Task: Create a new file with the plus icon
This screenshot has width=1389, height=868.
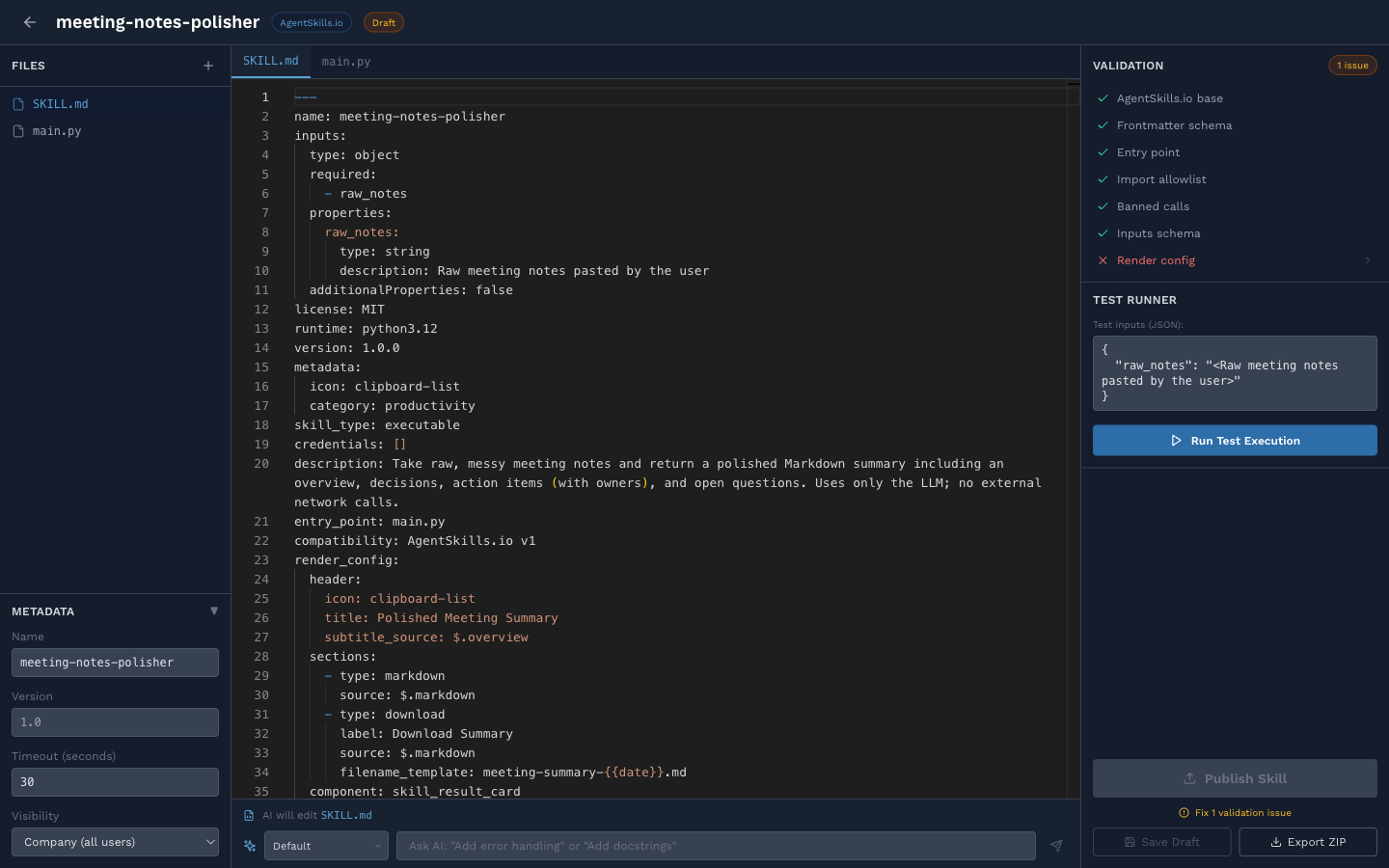Action: [208, 66]
